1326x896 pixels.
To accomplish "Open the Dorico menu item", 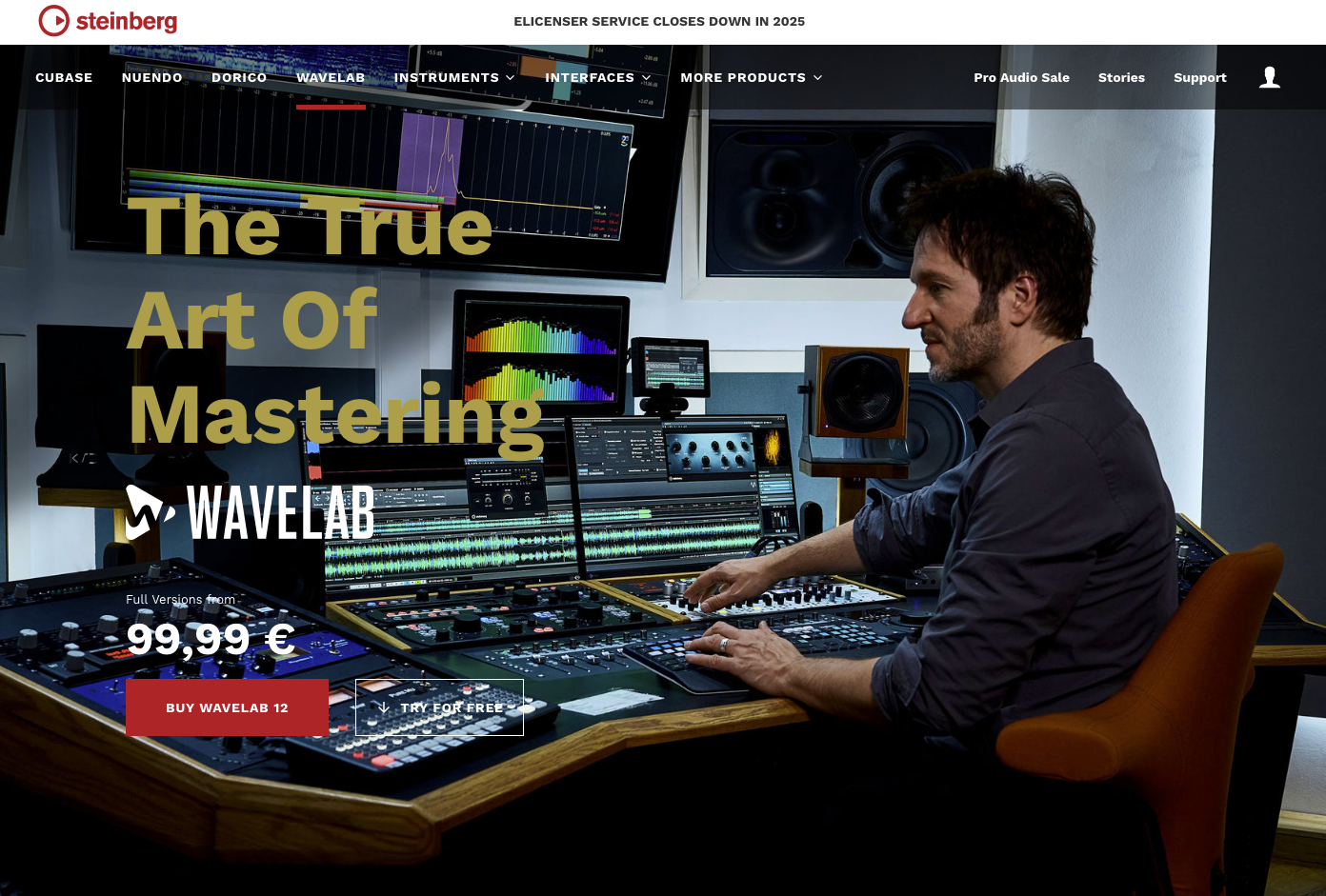I will tap(239, 78).
